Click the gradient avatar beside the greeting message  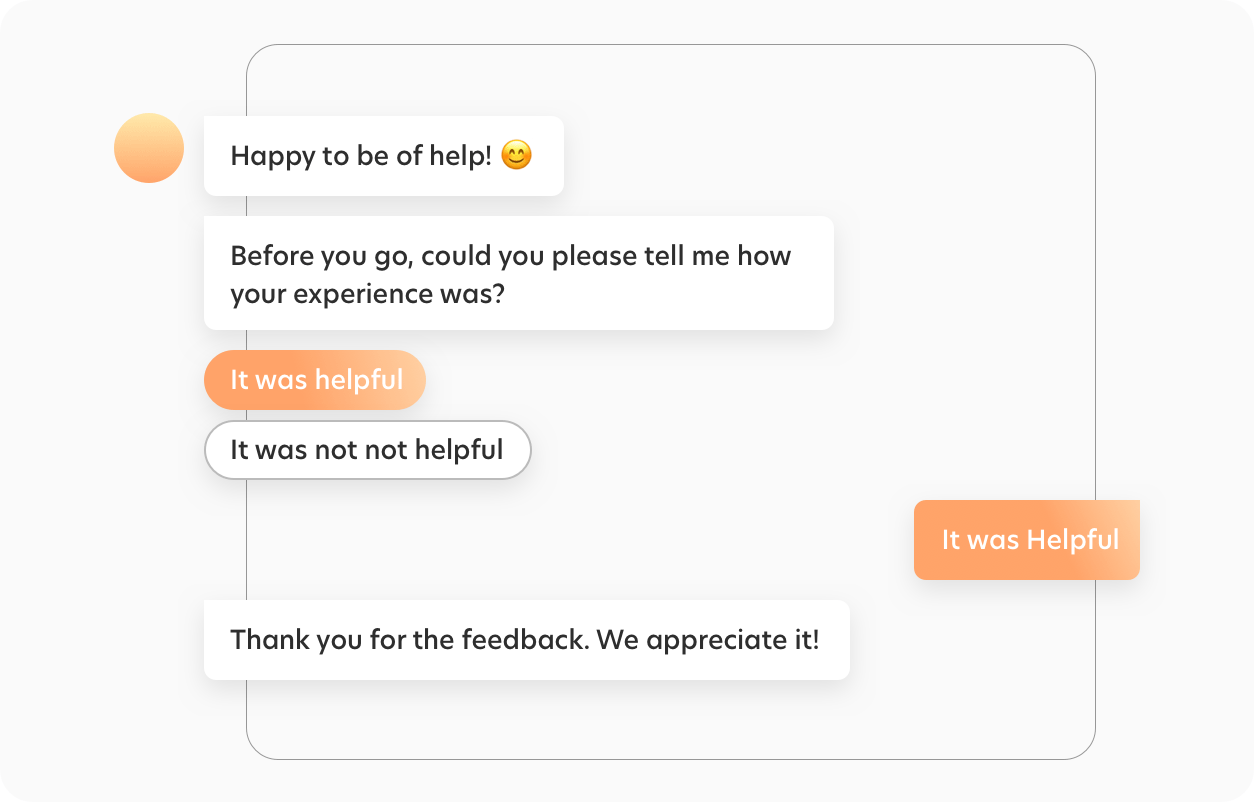tap(148, 147)
